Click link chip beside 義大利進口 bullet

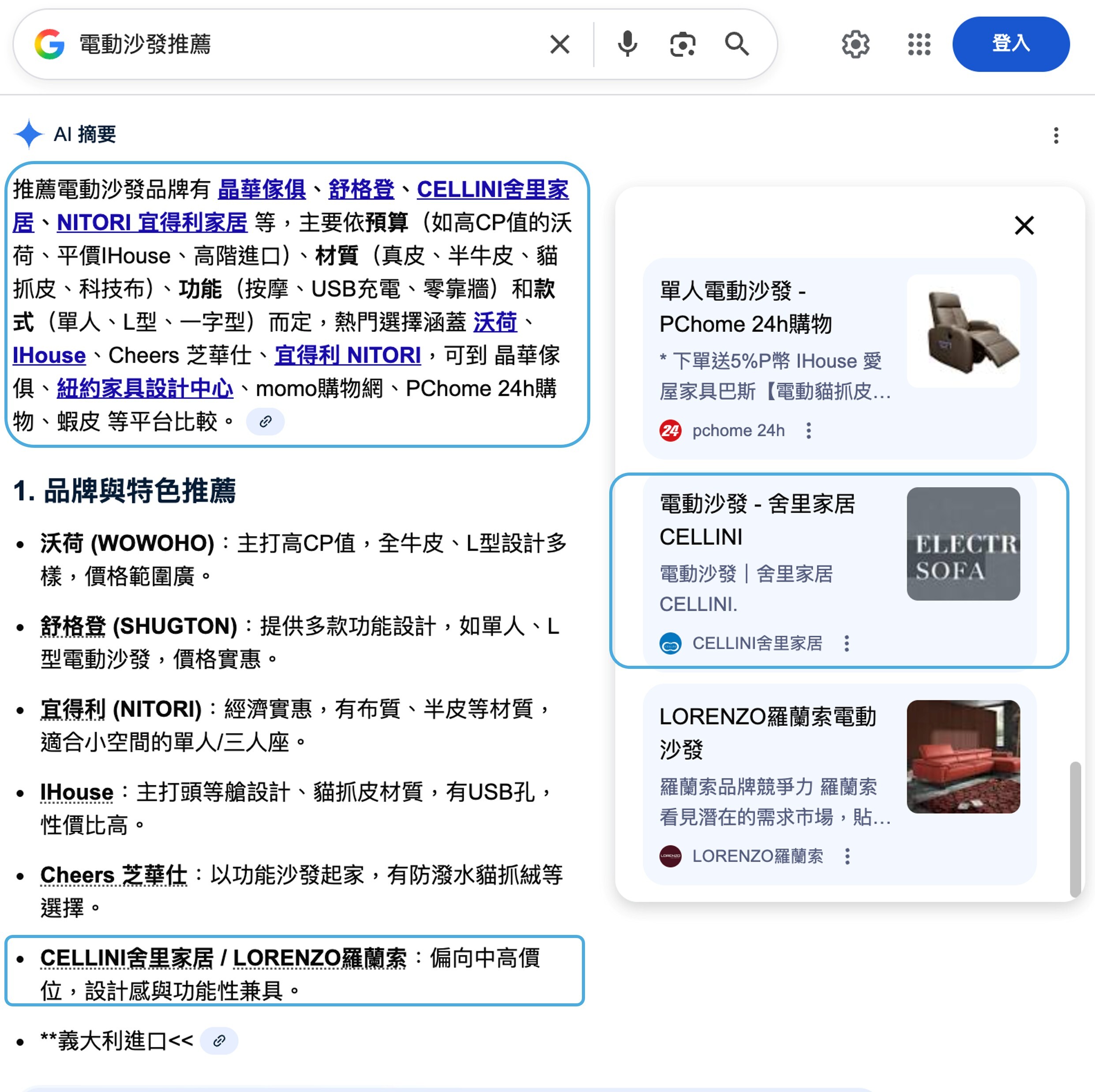pyautogui.click(x=219, y=1041)
